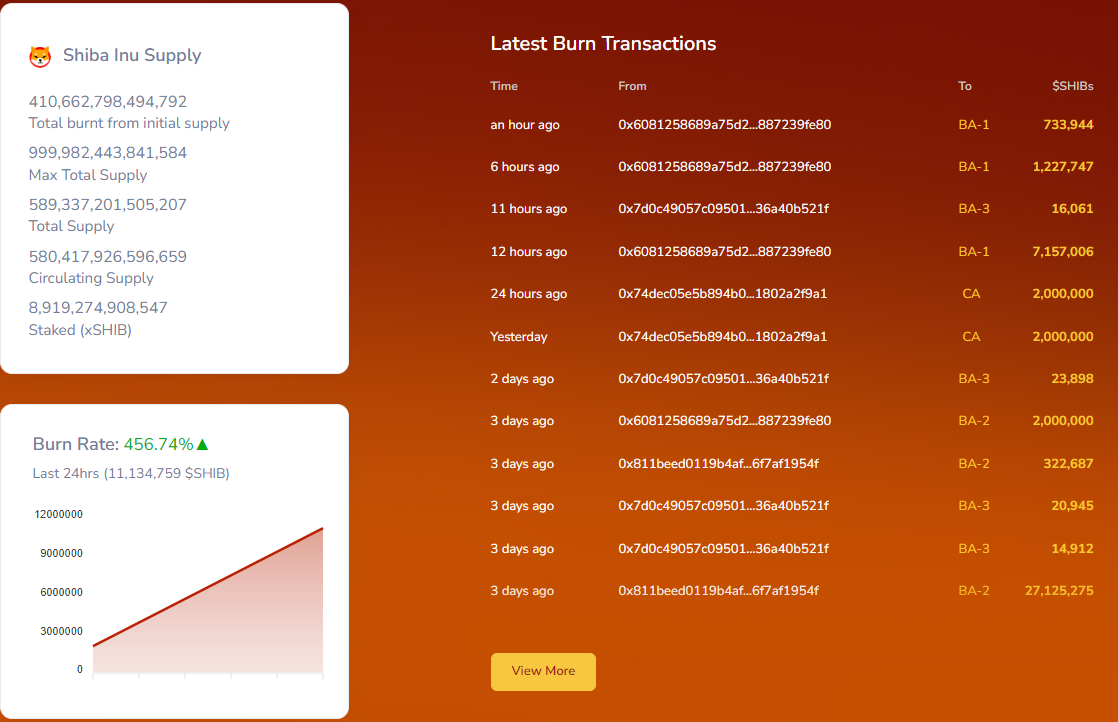
Task: Click the From address in the 24 hours ago row
Action: point(722,294)
